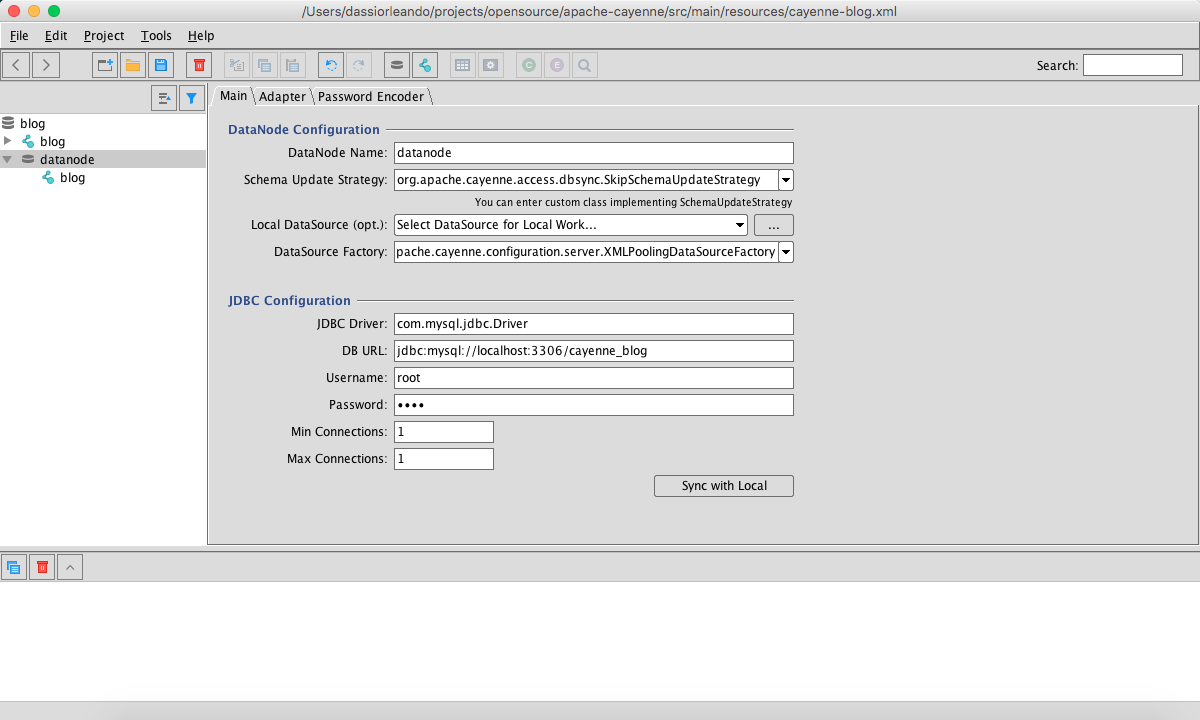Click the DataNode Name field

point(594,153)
